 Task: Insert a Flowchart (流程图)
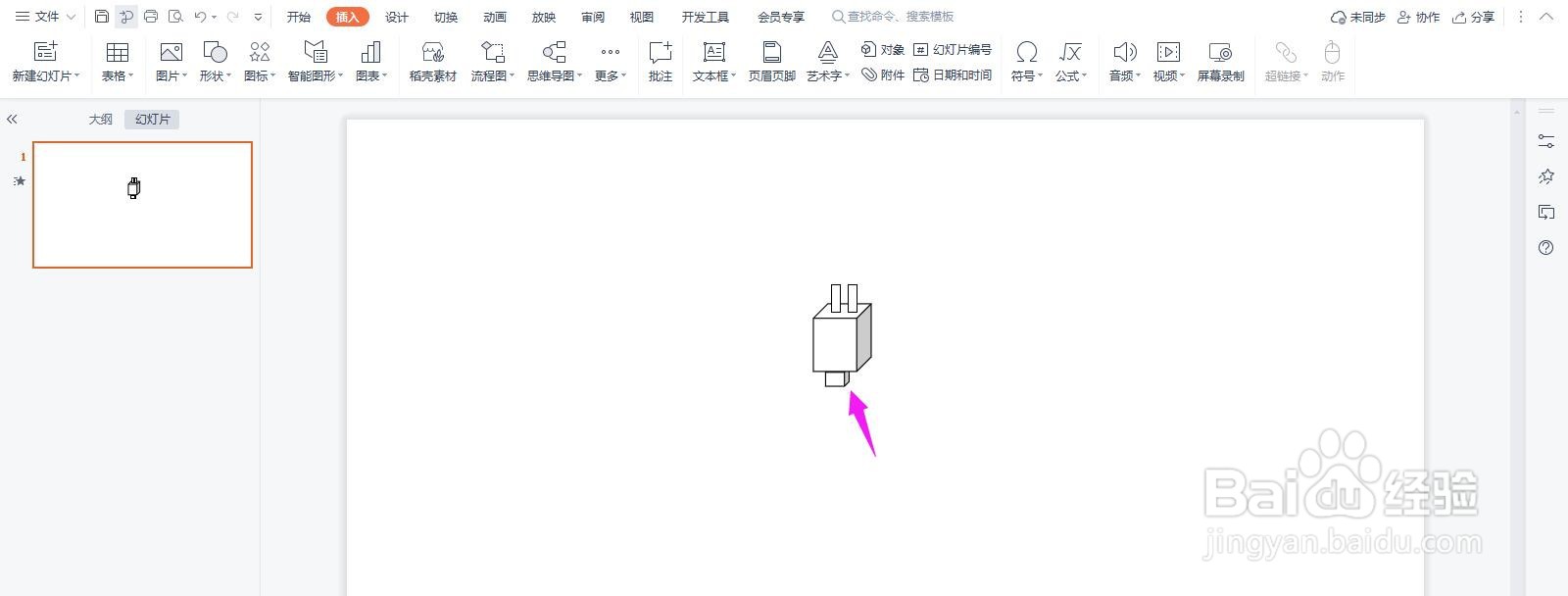493,61
